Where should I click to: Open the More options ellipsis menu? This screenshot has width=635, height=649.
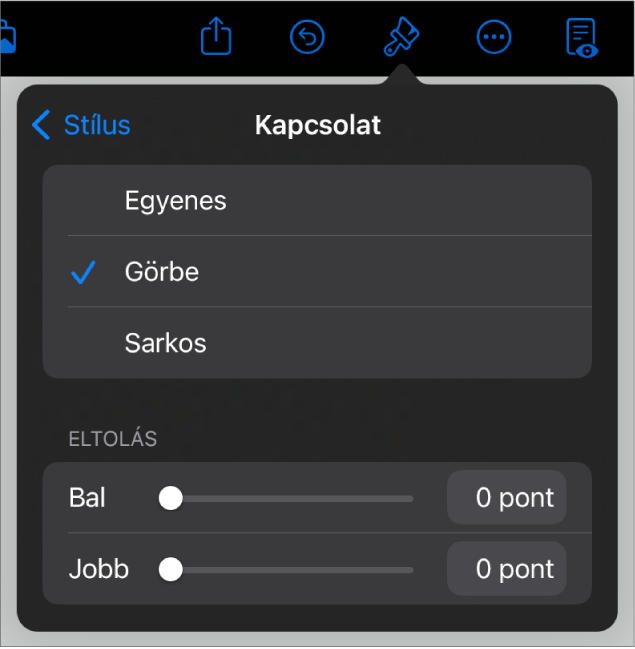tap(494, 38)
